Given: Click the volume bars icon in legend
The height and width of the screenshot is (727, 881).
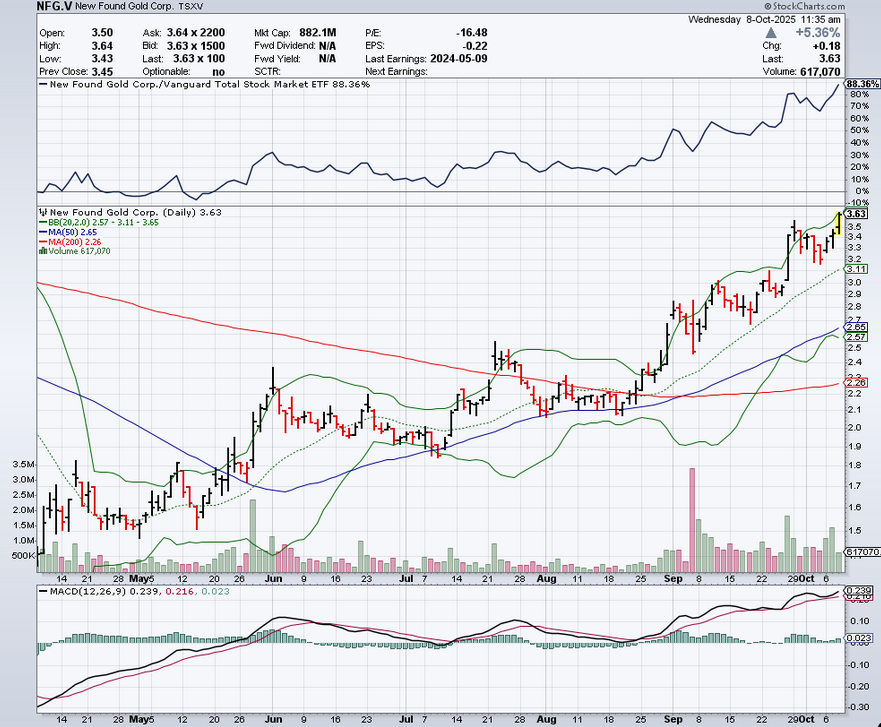Looking at the screenshot, I should 42,251.
